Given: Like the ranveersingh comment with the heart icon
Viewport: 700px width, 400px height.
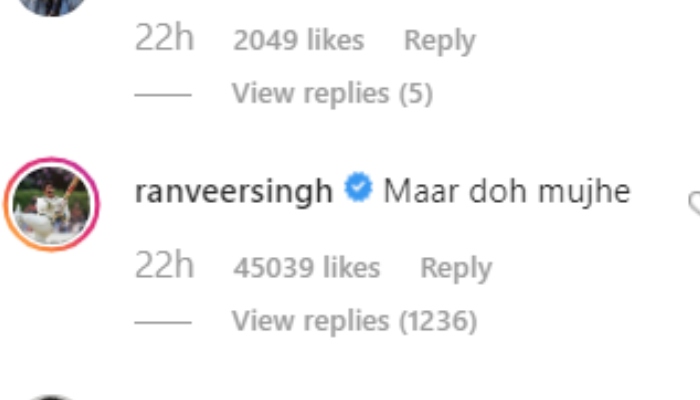Looking at the screenshot, I should coord(694,203).
